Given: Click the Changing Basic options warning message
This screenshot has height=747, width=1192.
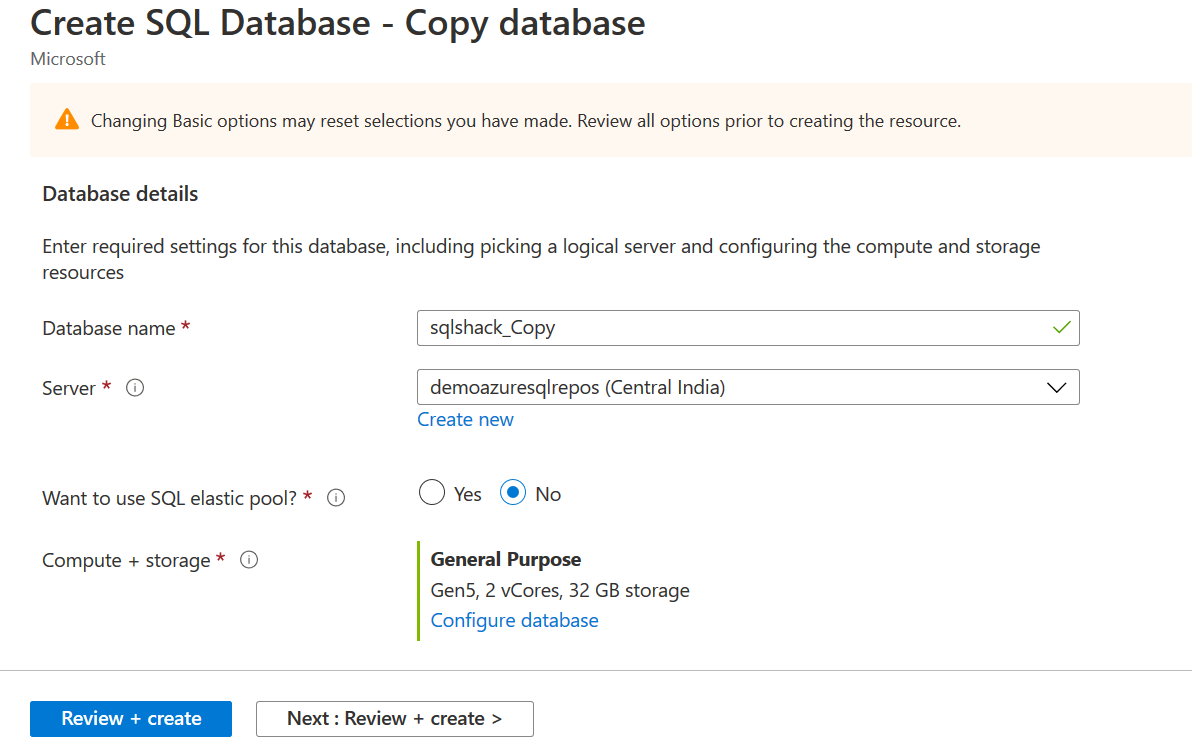Looking at the screenshot, I should tap(525, 121).
